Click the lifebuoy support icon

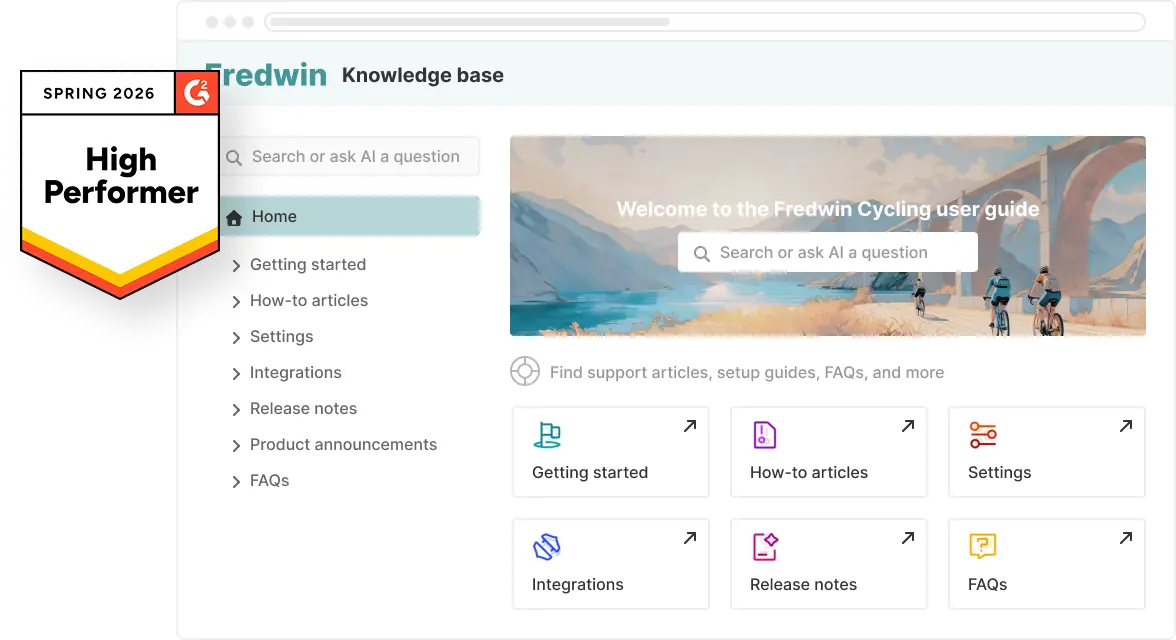click(x=525, y=372)
